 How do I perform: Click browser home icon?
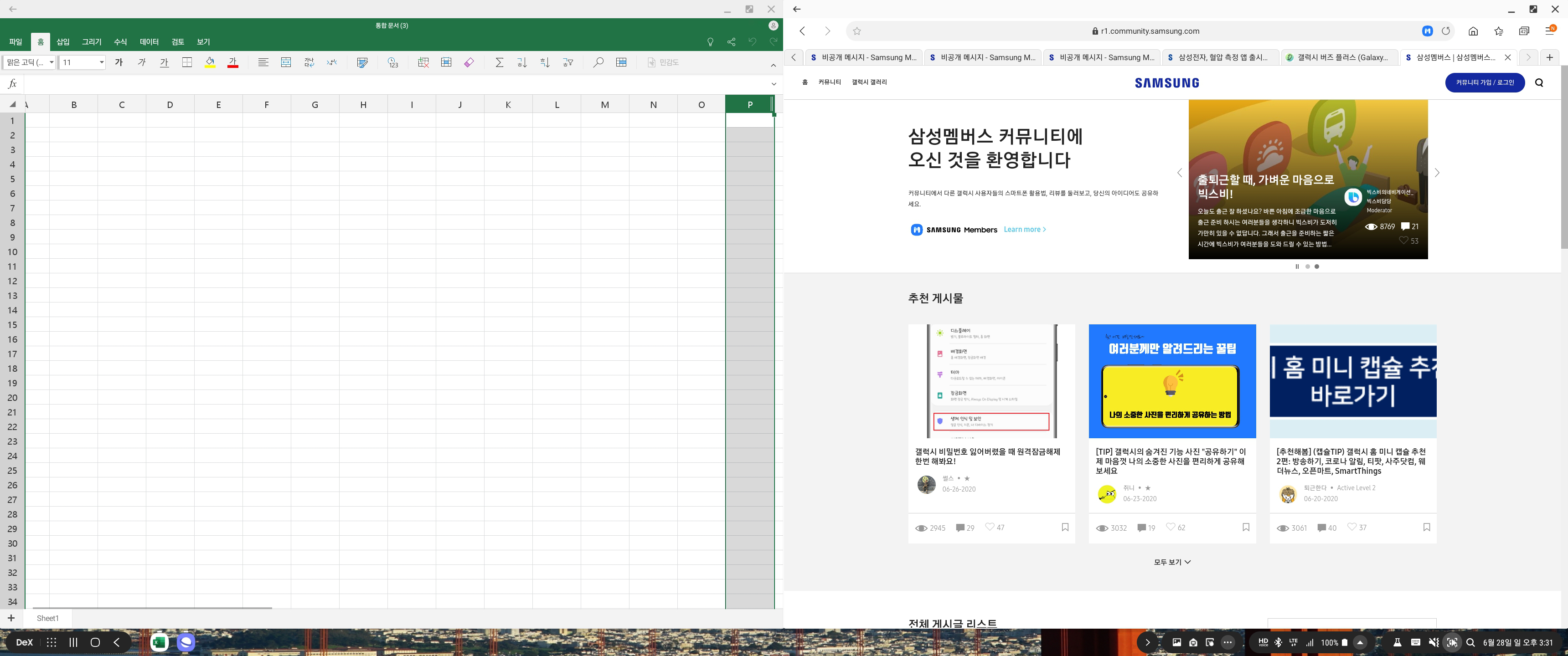(1473, 31)
